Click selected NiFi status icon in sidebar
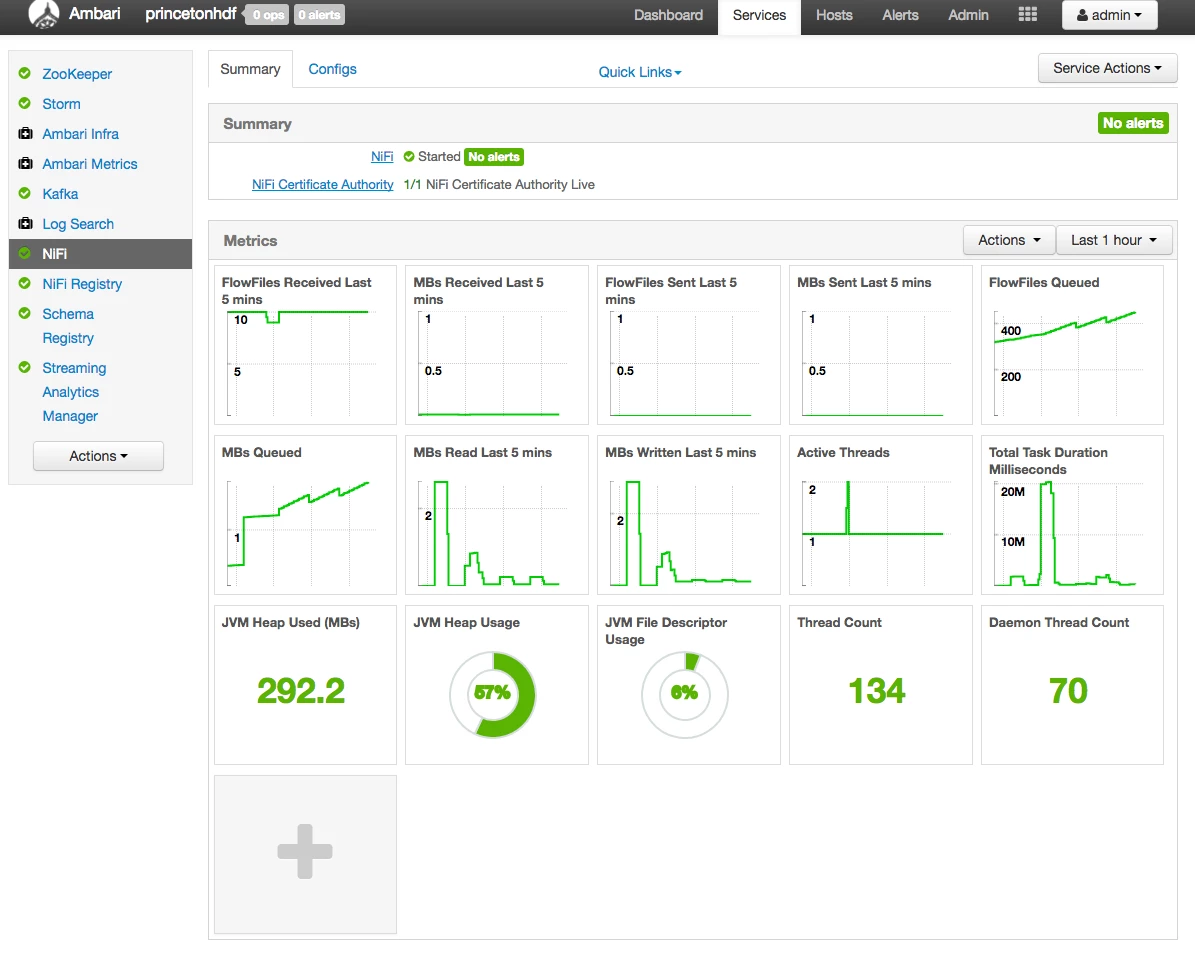 click(24, 253)
